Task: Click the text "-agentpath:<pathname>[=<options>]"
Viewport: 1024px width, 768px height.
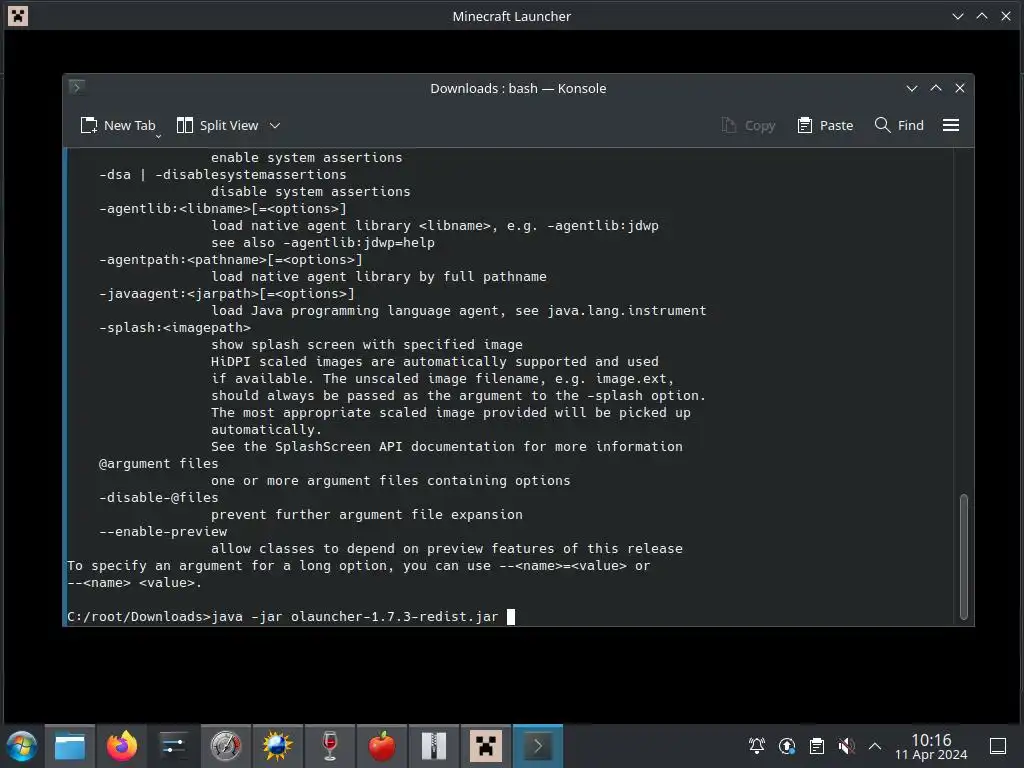Action: click(x=231, y=259)
